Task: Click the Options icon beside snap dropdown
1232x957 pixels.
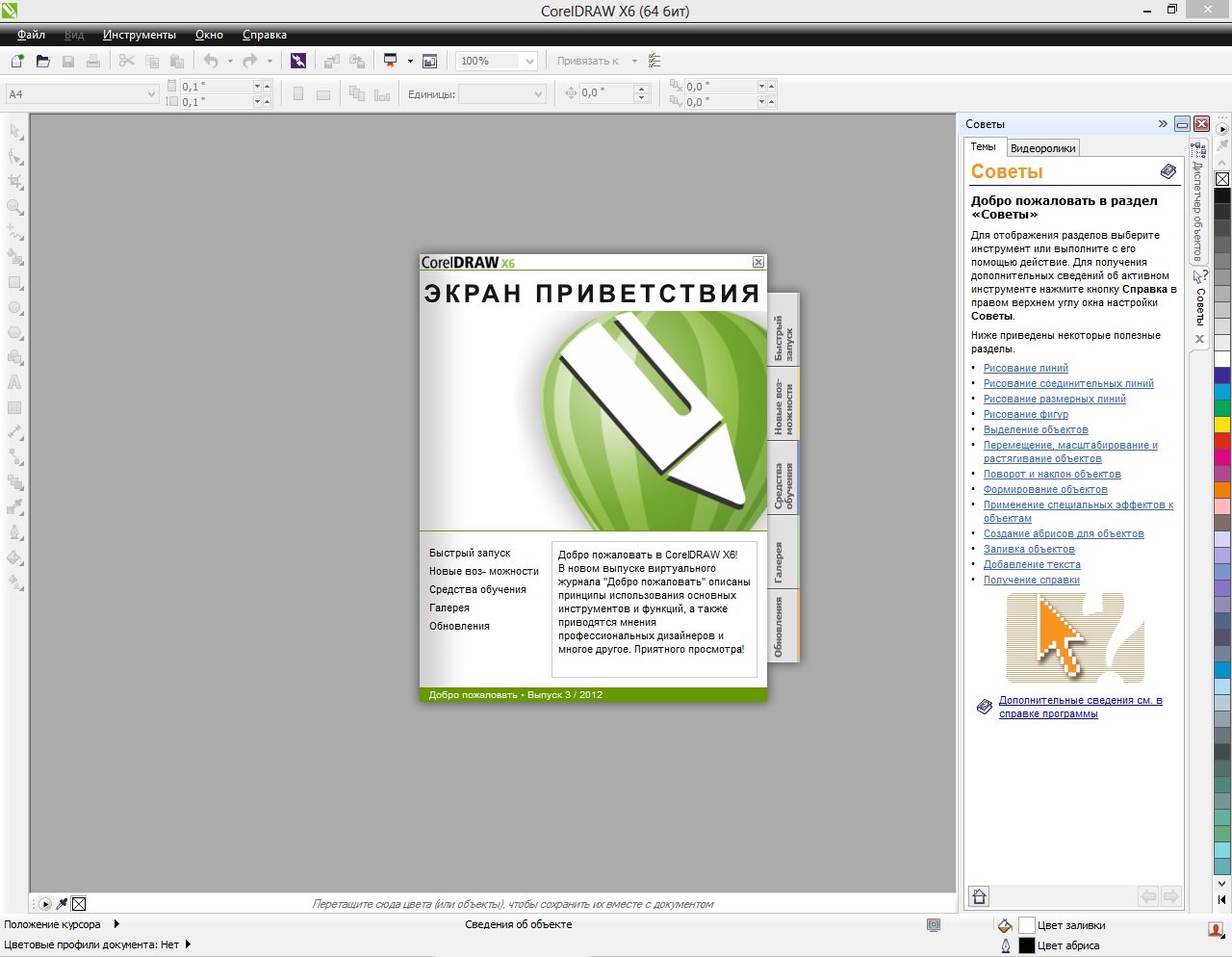Action: tap(654, 61)
